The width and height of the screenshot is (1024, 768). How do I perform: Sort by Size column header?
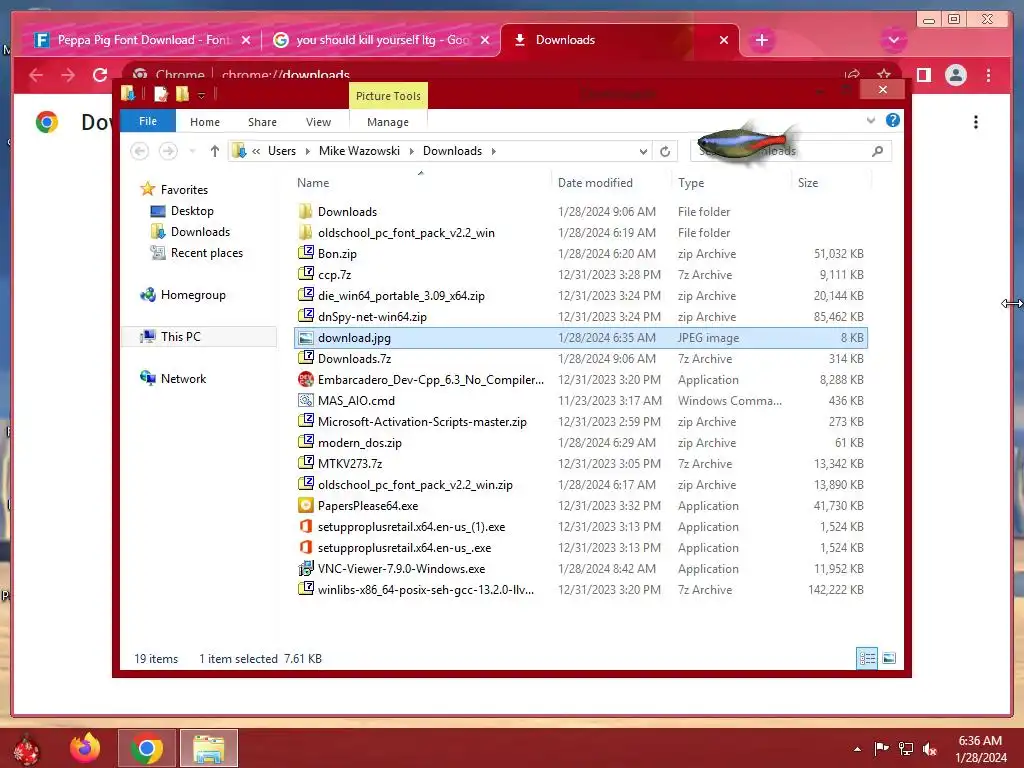(808, 183)
